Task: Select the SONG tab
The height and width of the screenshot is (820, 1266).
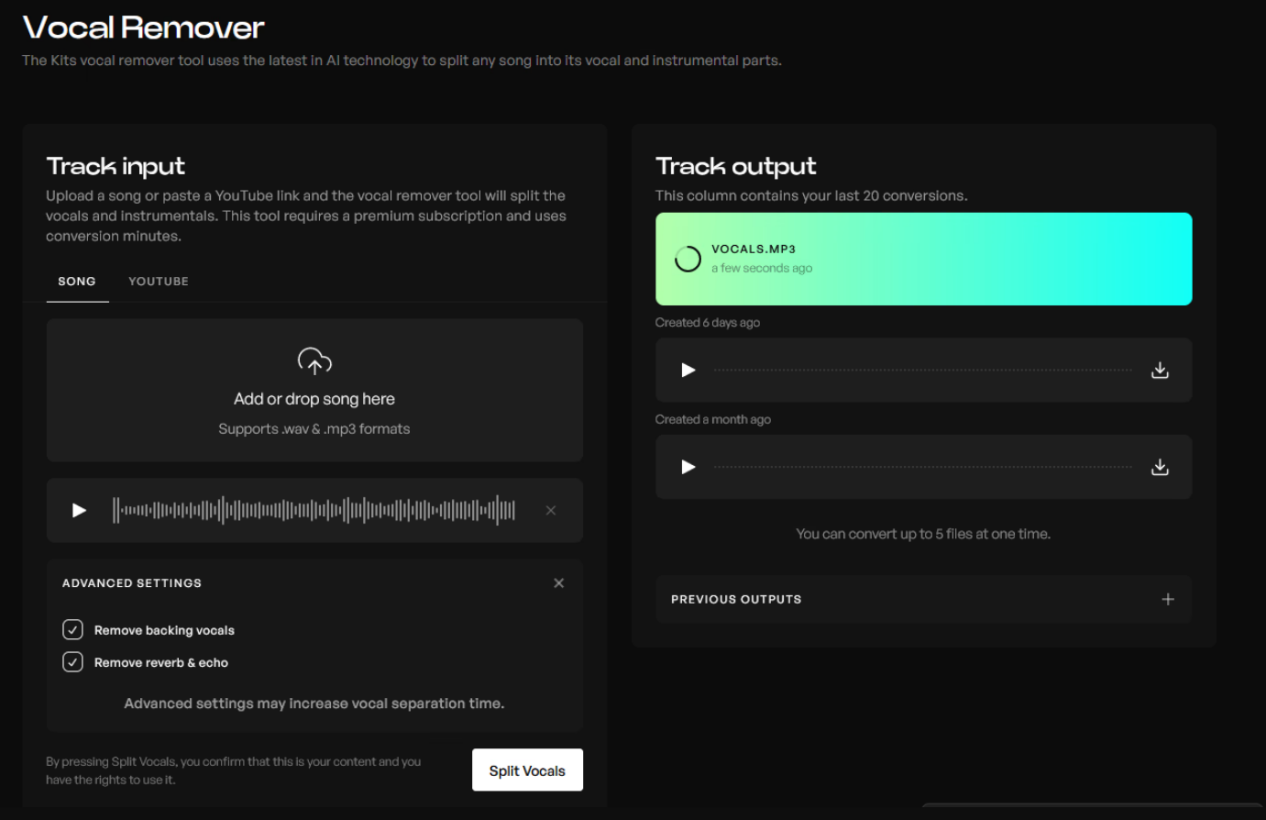Action: point(77,281)
